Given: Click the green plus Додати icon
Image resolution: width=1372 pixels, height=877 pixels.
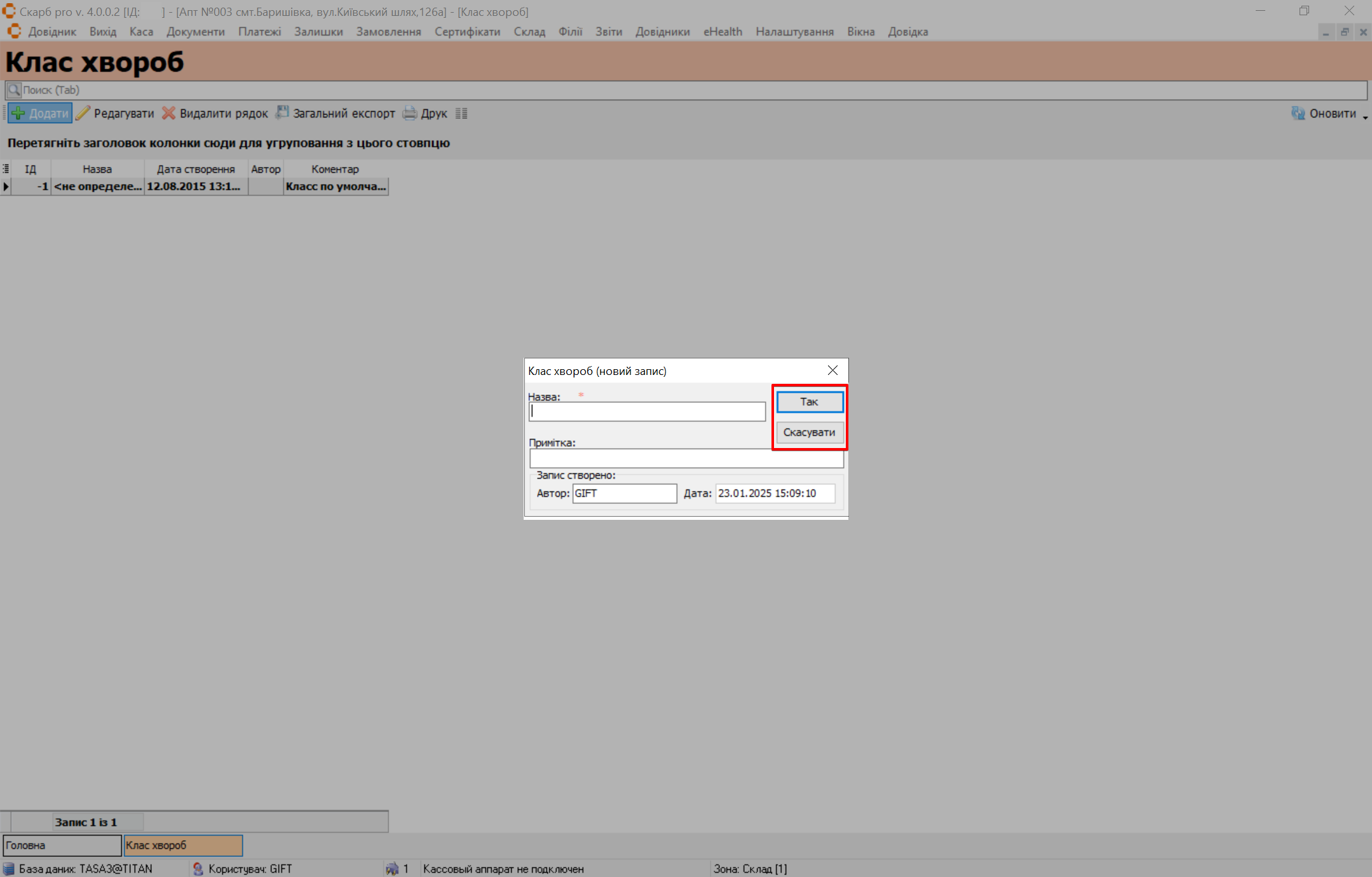Looking at the screenshot, I should [18, 114].
